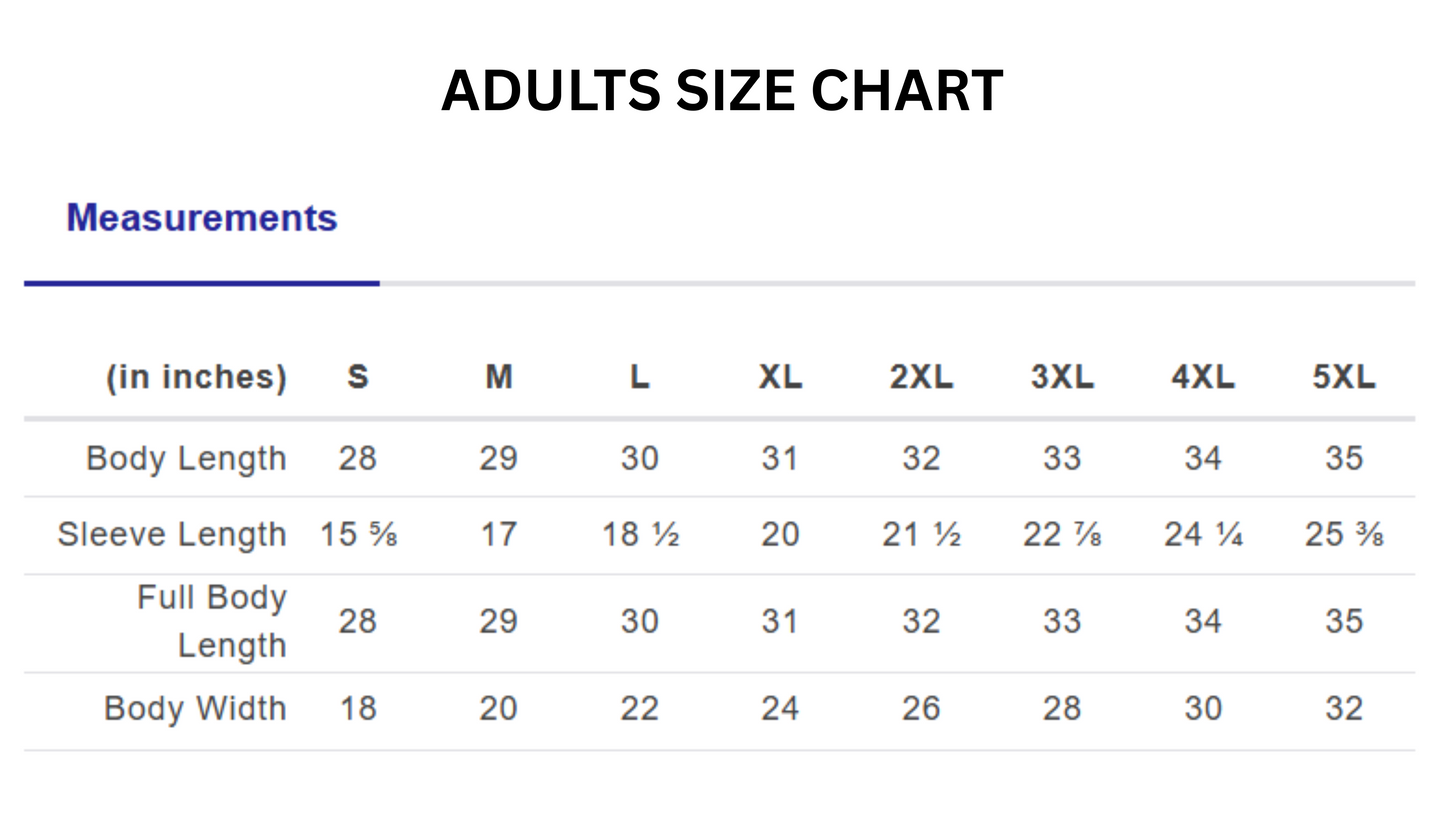The height and width of the screenshot is (820, 1445).
Task: Click Sleeve Length value 15 ⅝ for S
Action: (358, 535)
